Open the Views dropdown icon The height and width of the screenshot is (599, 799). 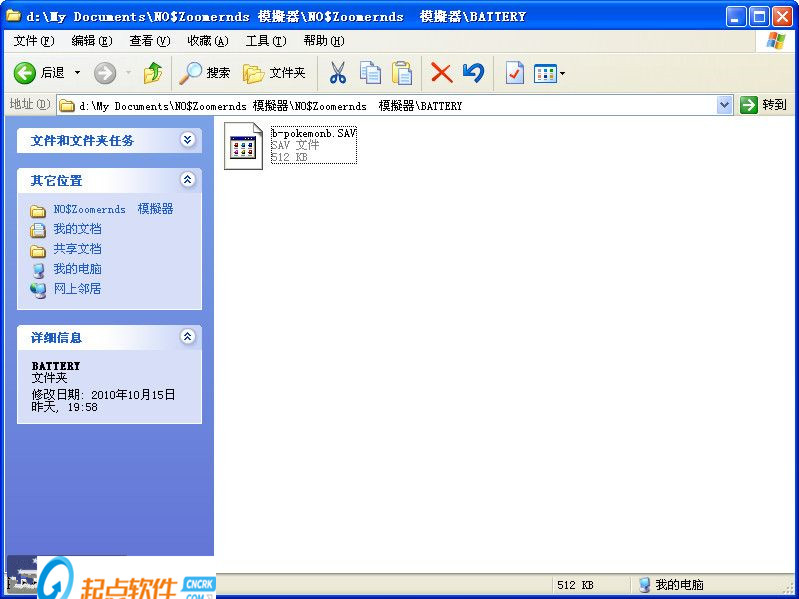point(549,73)
